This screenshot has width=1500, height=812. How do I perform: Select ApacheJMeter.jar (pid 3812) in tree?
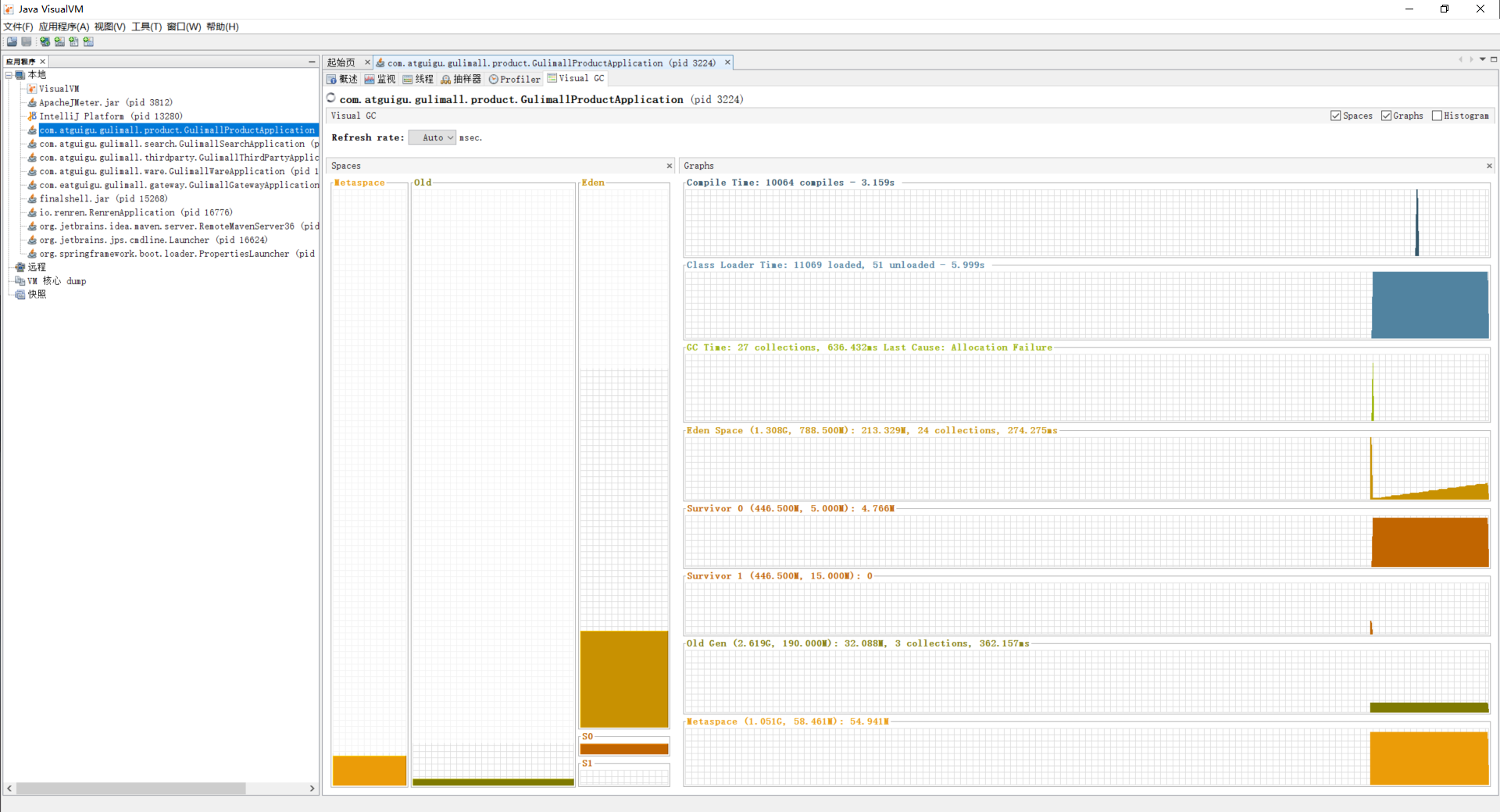(105, 102)
